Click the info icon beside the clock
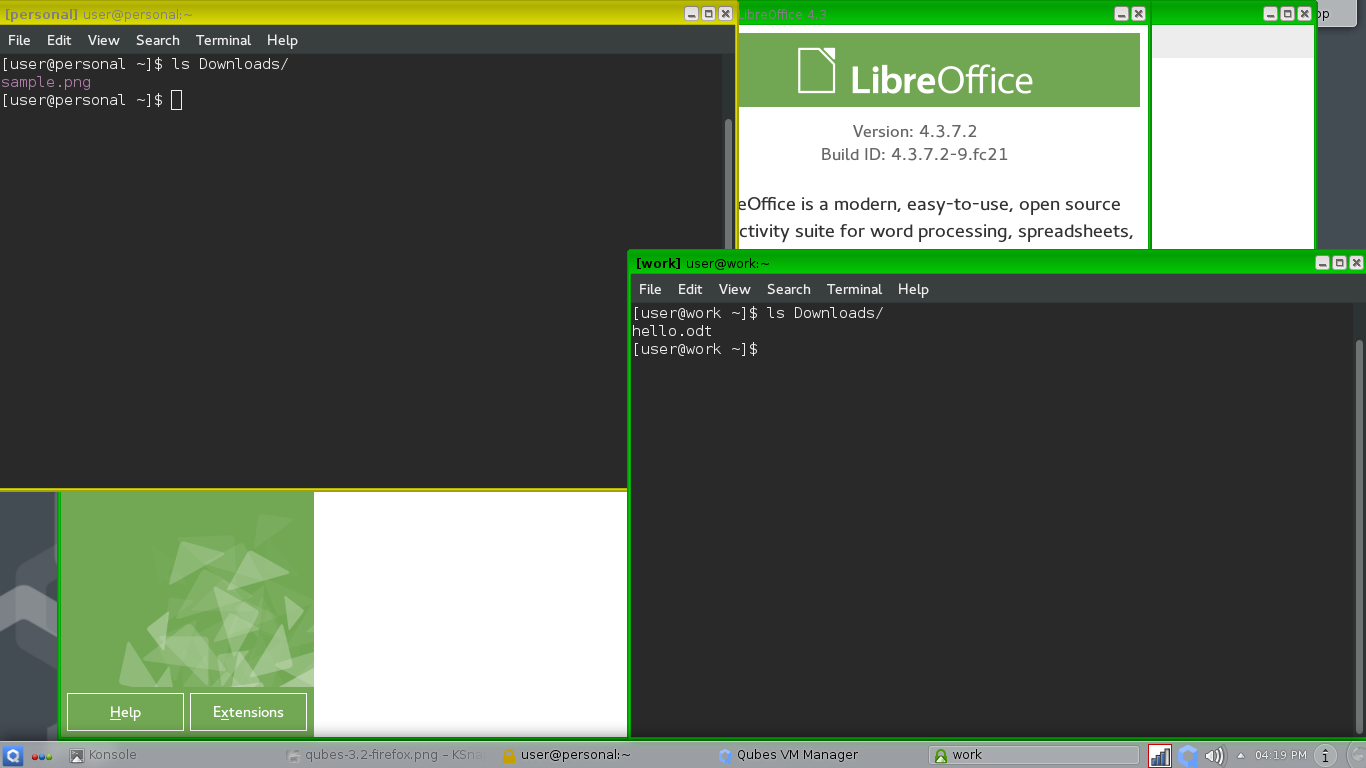Image resolution: width=1366 pixels, height=768 pixels. click(1326, 756)
